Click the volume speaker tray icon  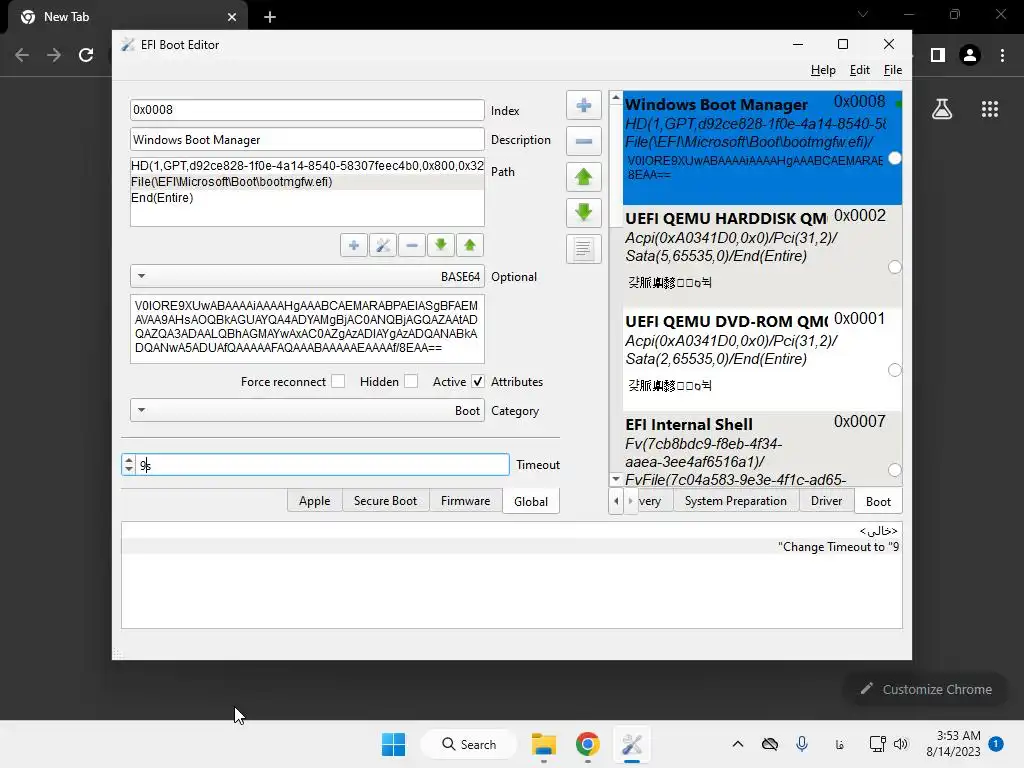(901, 744)
